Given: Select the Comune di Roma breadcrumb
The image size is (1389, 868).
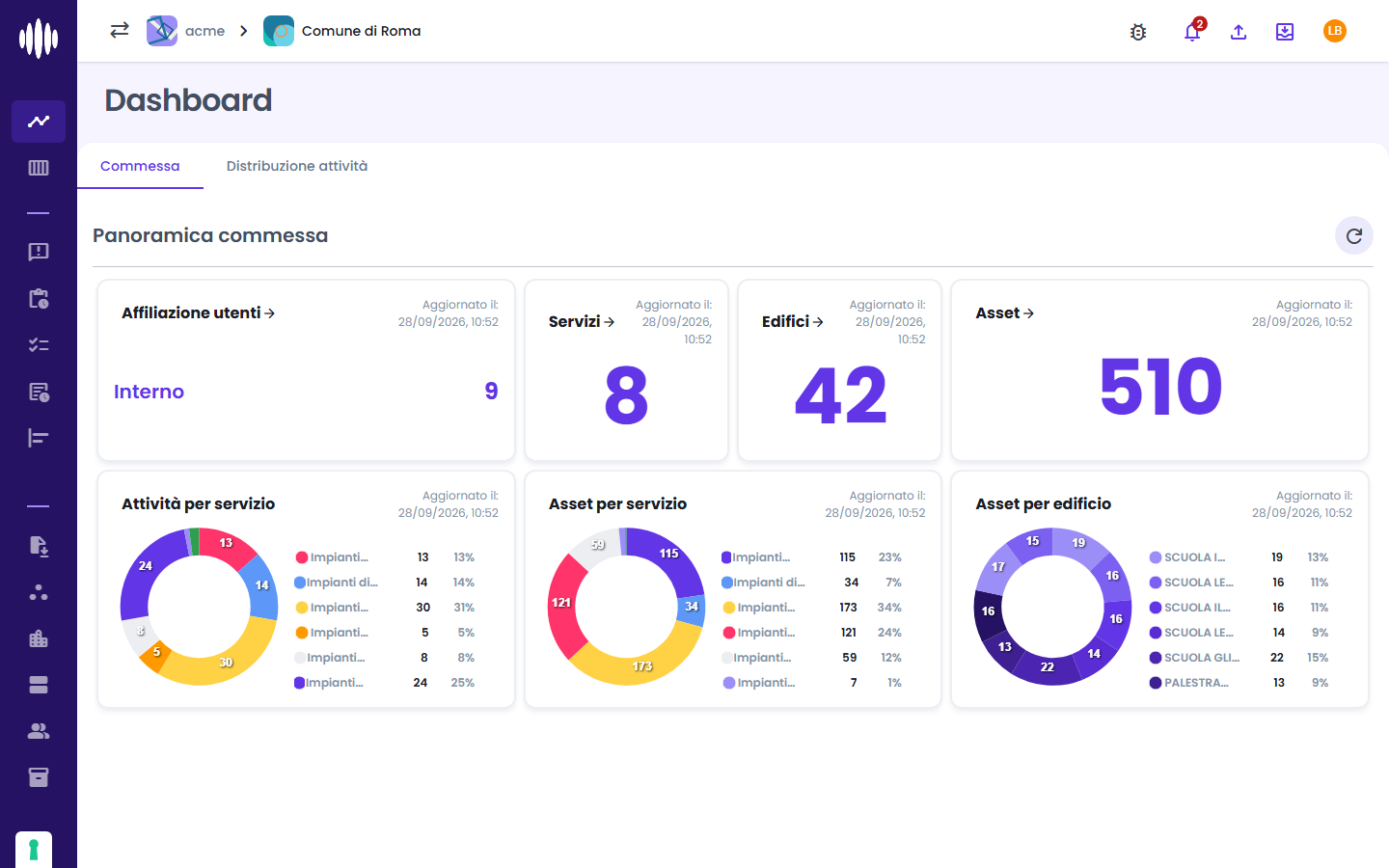Looking at the screenshot, I should (x=342, y=31).
